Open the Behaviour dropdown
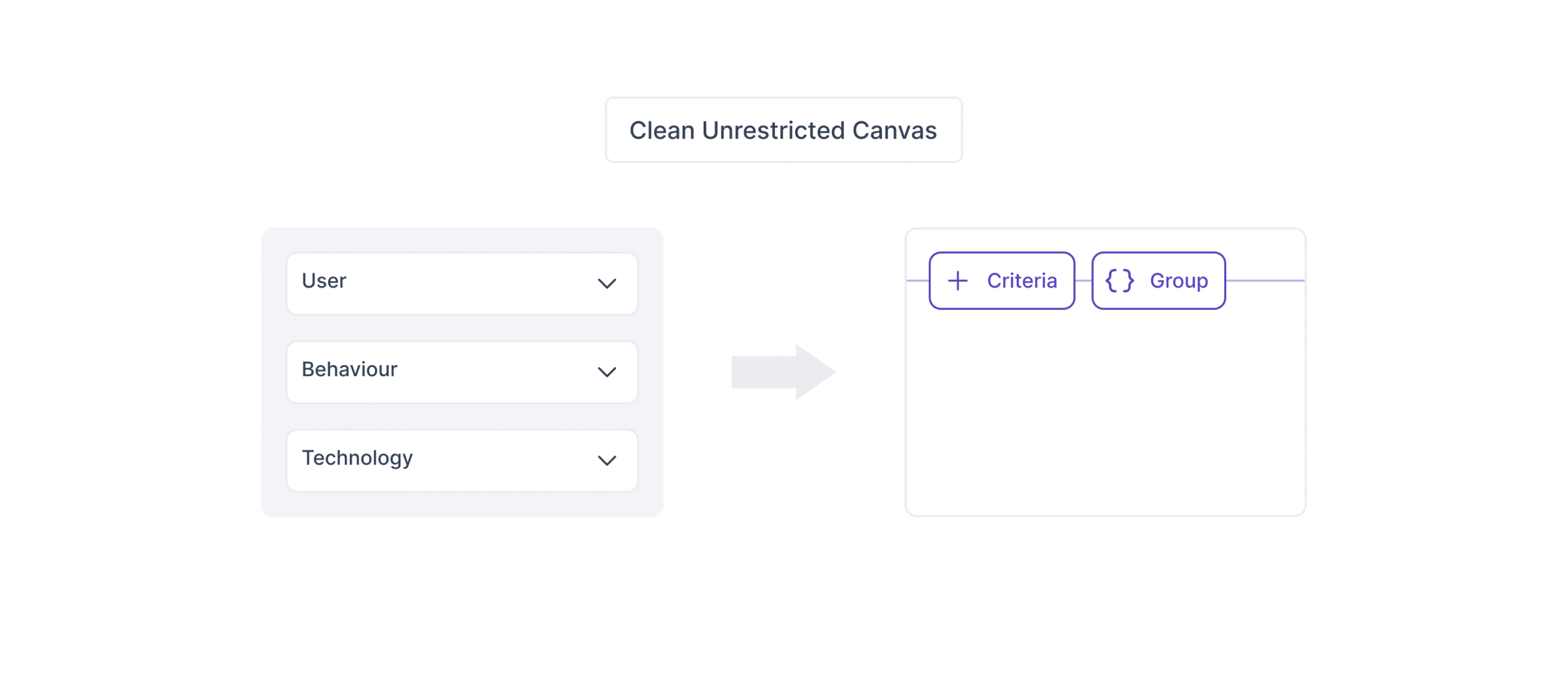 462,371
